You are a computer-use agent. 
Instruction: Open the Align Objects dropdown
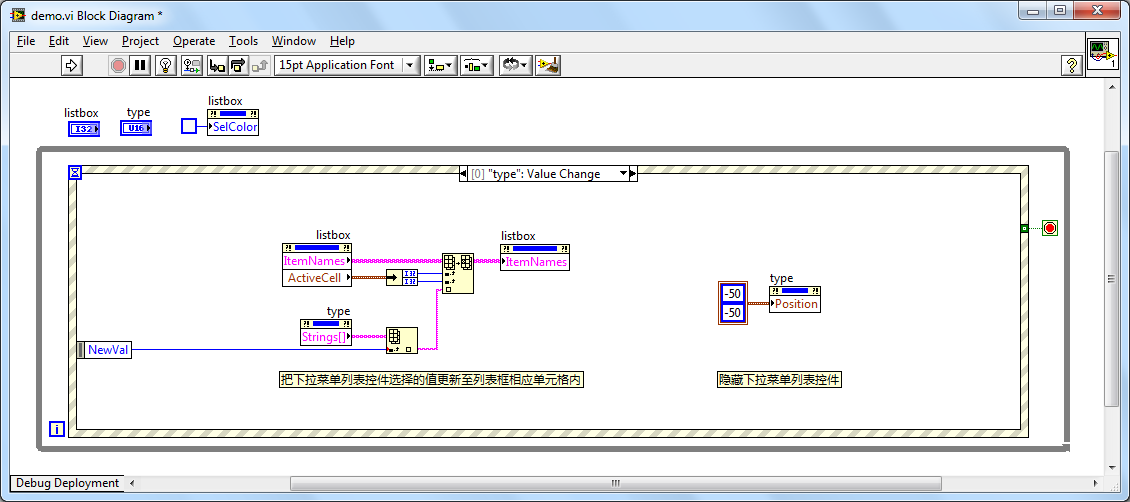pos(440,65)
